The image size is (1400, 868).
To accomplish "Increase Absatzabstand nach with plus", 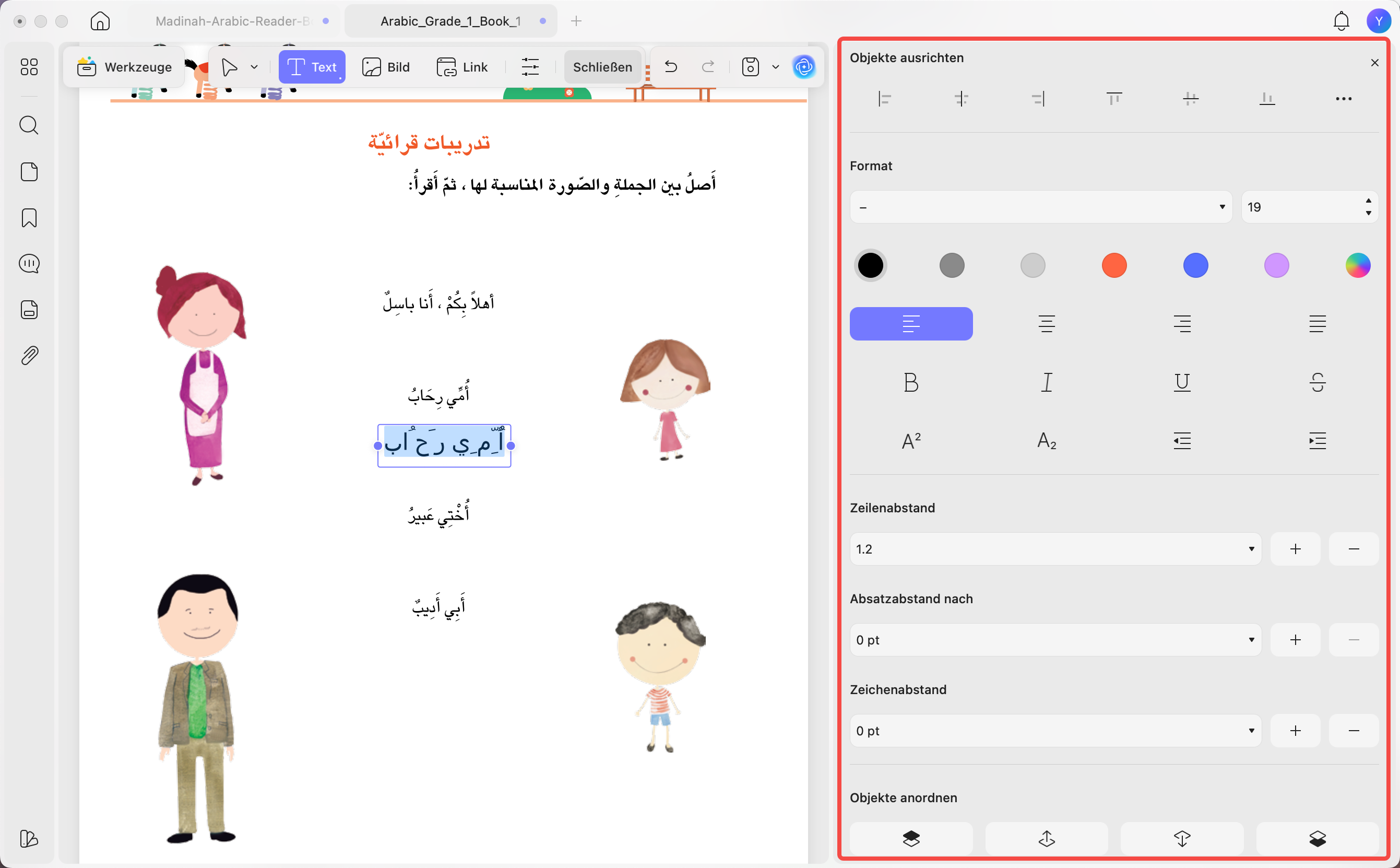I will [x=1295, y=640].
